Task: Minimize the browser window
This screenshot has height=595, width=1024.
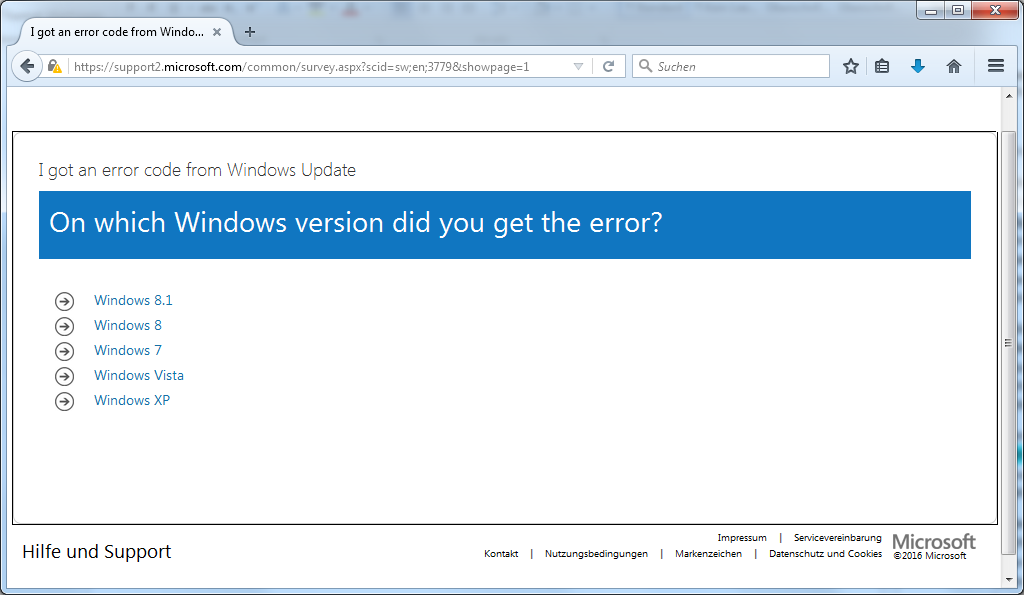Action: (x=931, y=10)
